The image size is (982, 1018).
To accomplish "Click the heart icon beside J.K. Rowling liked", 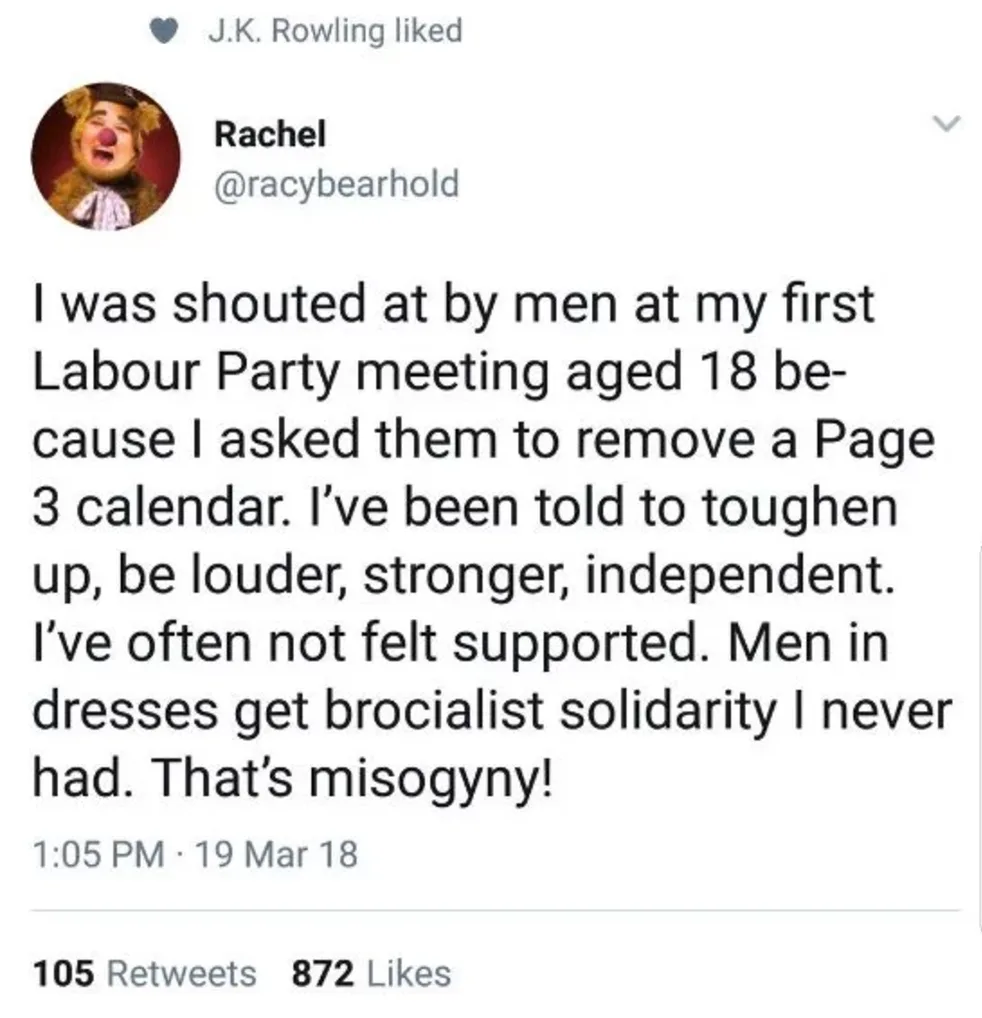I will pyautogui.click(x=165, y=31).
